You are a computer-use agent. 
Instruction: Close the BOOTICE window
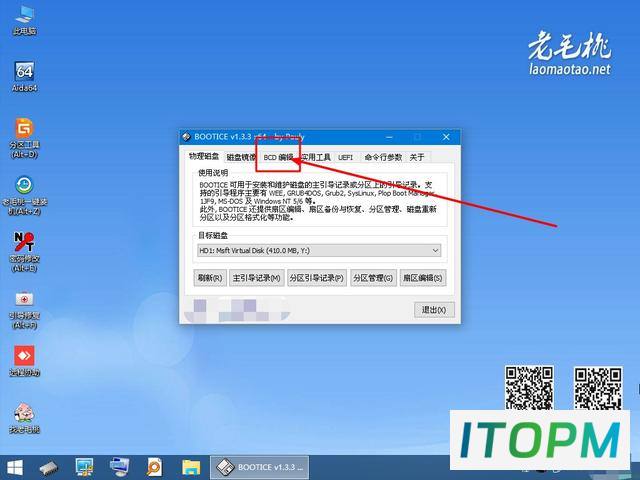click(446, 137)
